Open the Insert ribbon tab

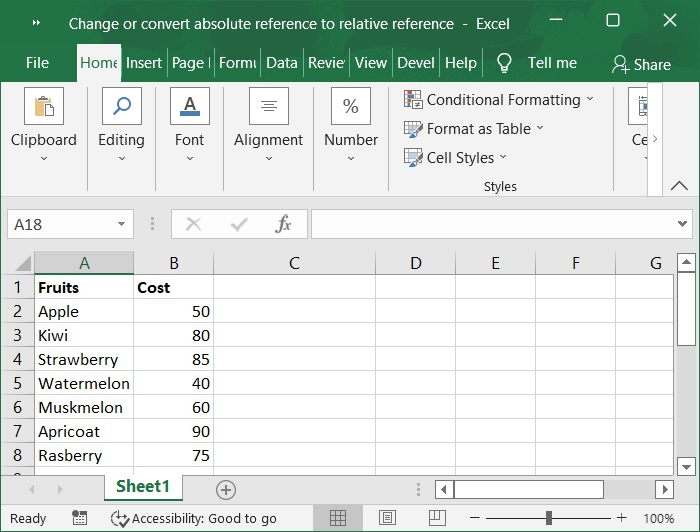click(x=144, y=62)
